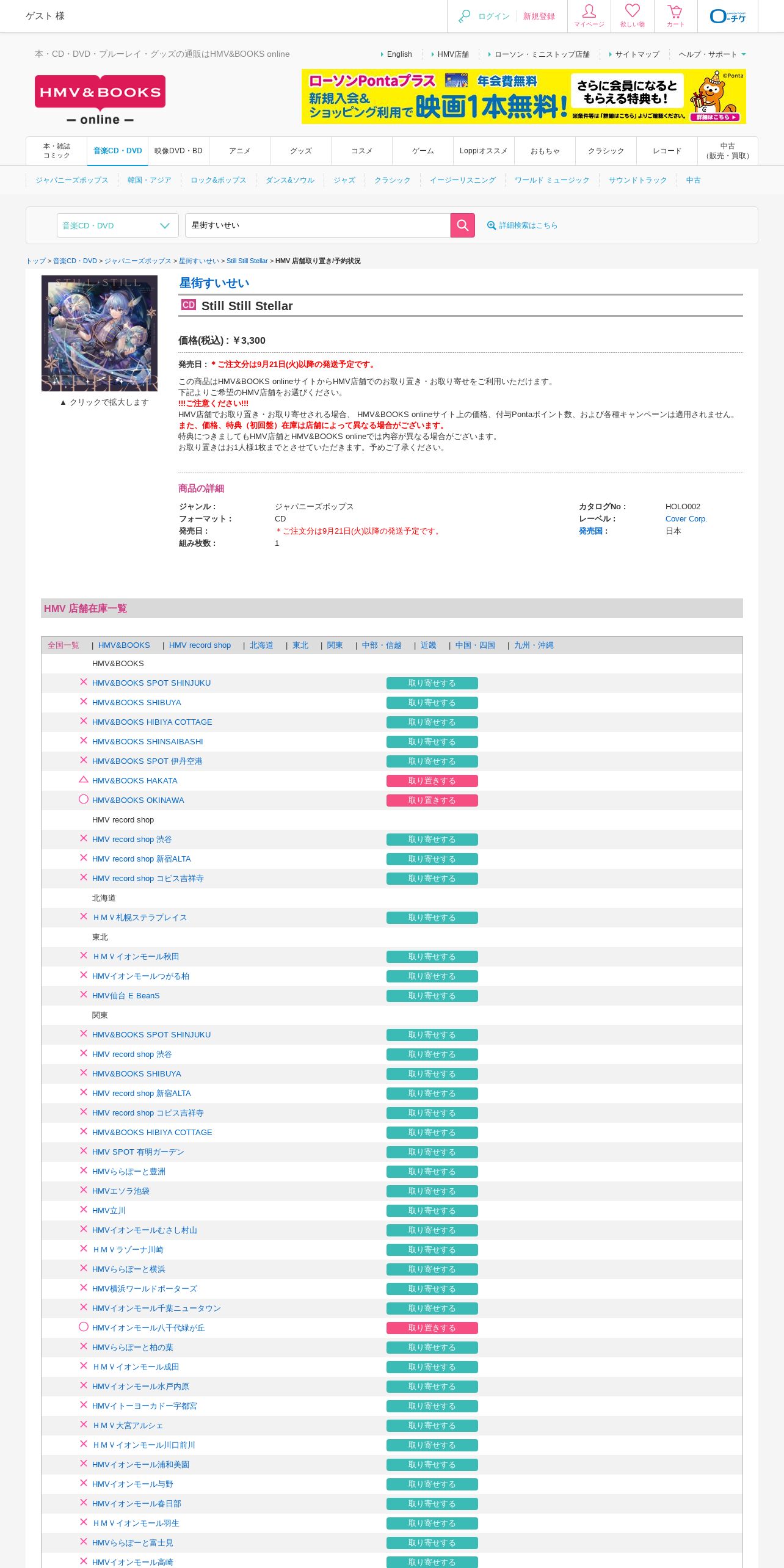
Task: Filter store list by 近畿
Action: click(x=428, y=645)
